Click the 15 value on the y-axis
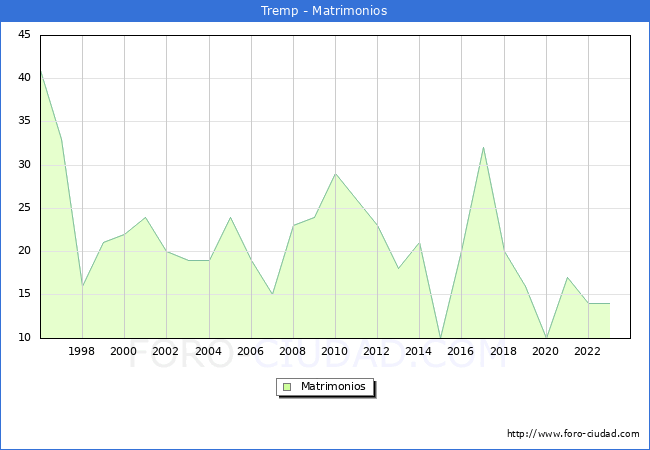Image resolution: width=650 pixels, height=450 pixels. 24,294
